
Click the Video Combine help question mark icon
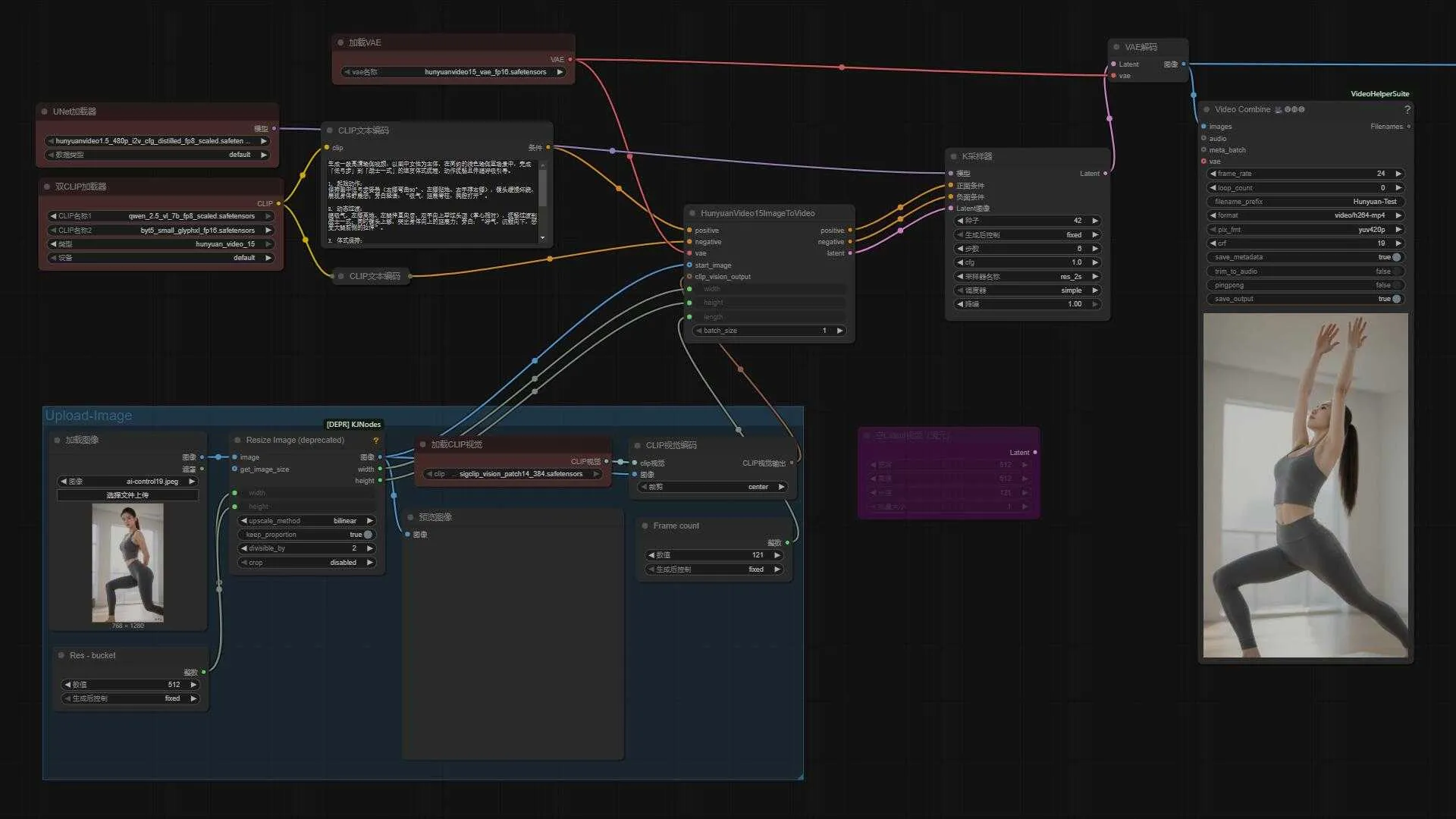pos(1407,110)
